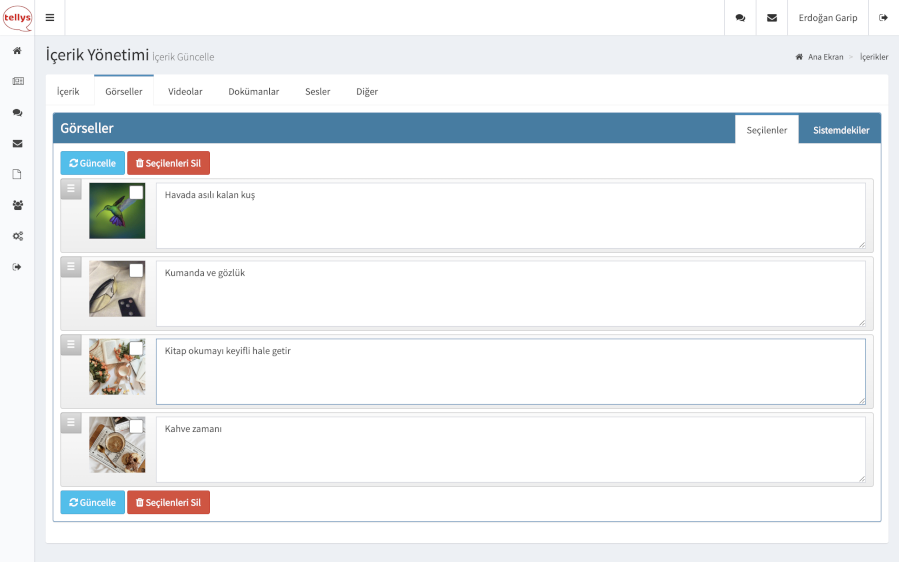Screen dimensions: 899x562
Task: Open the Erdoğan Garip user menu
Action: (827, 18)
